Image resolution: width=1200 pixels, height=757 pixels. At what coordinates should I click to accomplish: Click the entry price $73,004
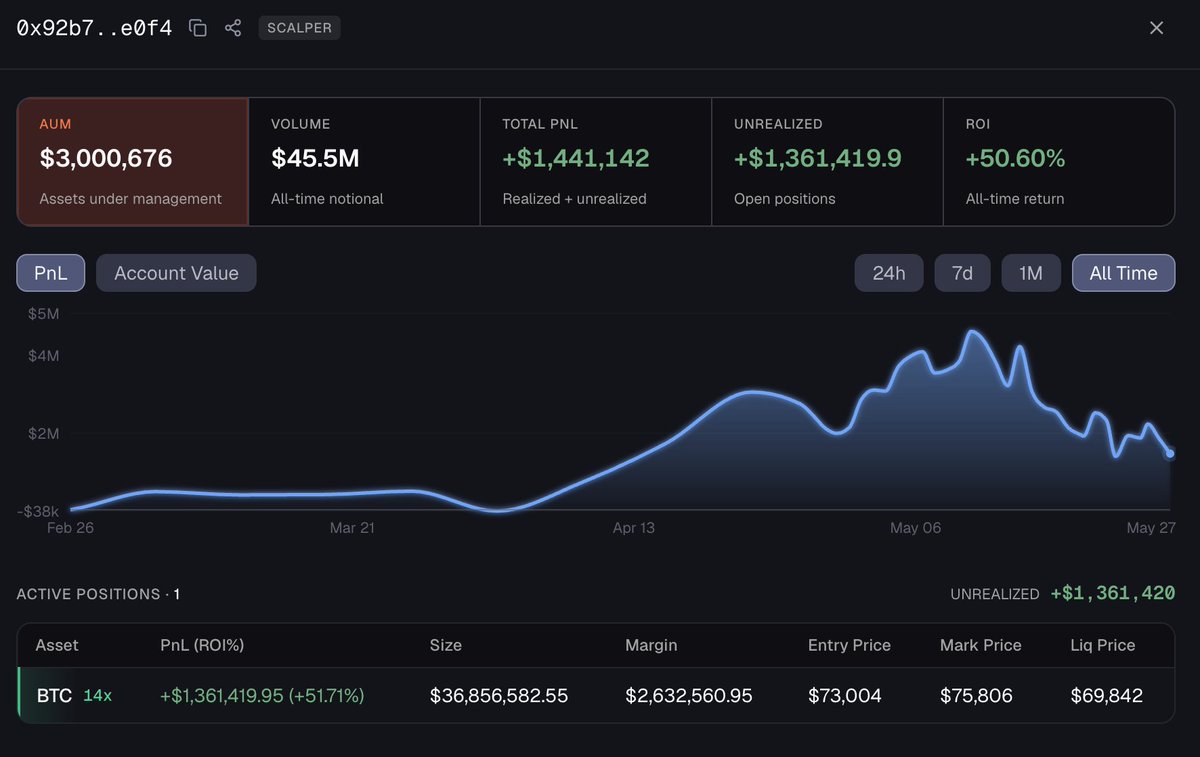coord(845,695)
